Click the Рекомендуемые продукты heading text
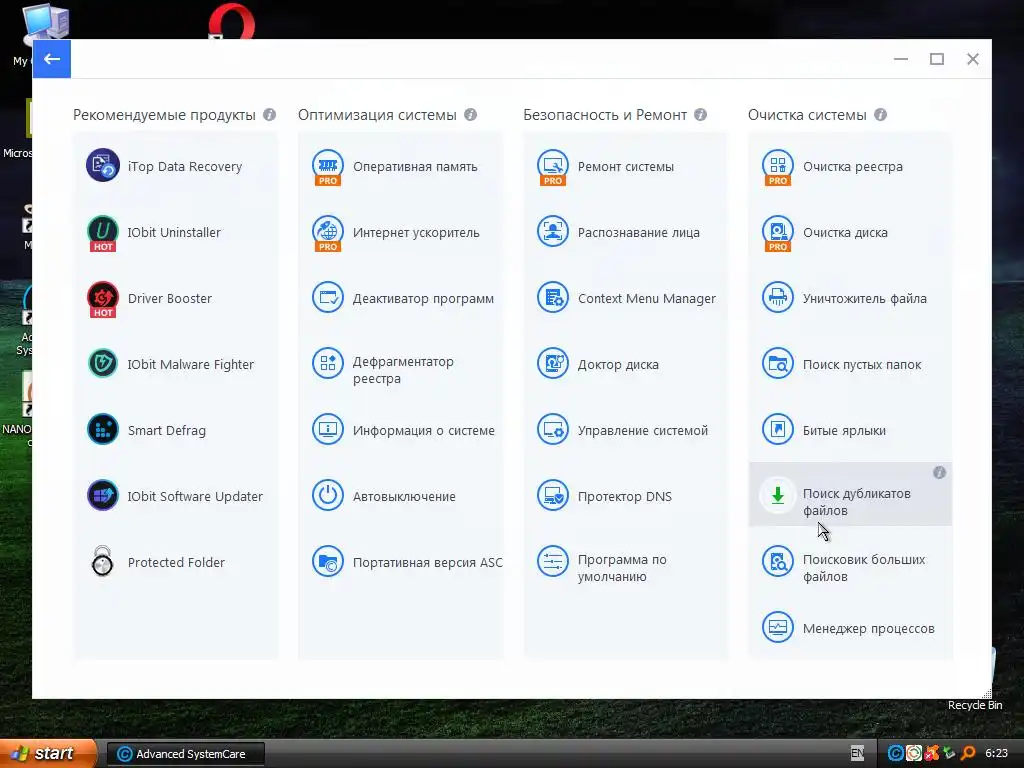The height and width of the screenshot is (768, 1024). click(x=164, y=115)
